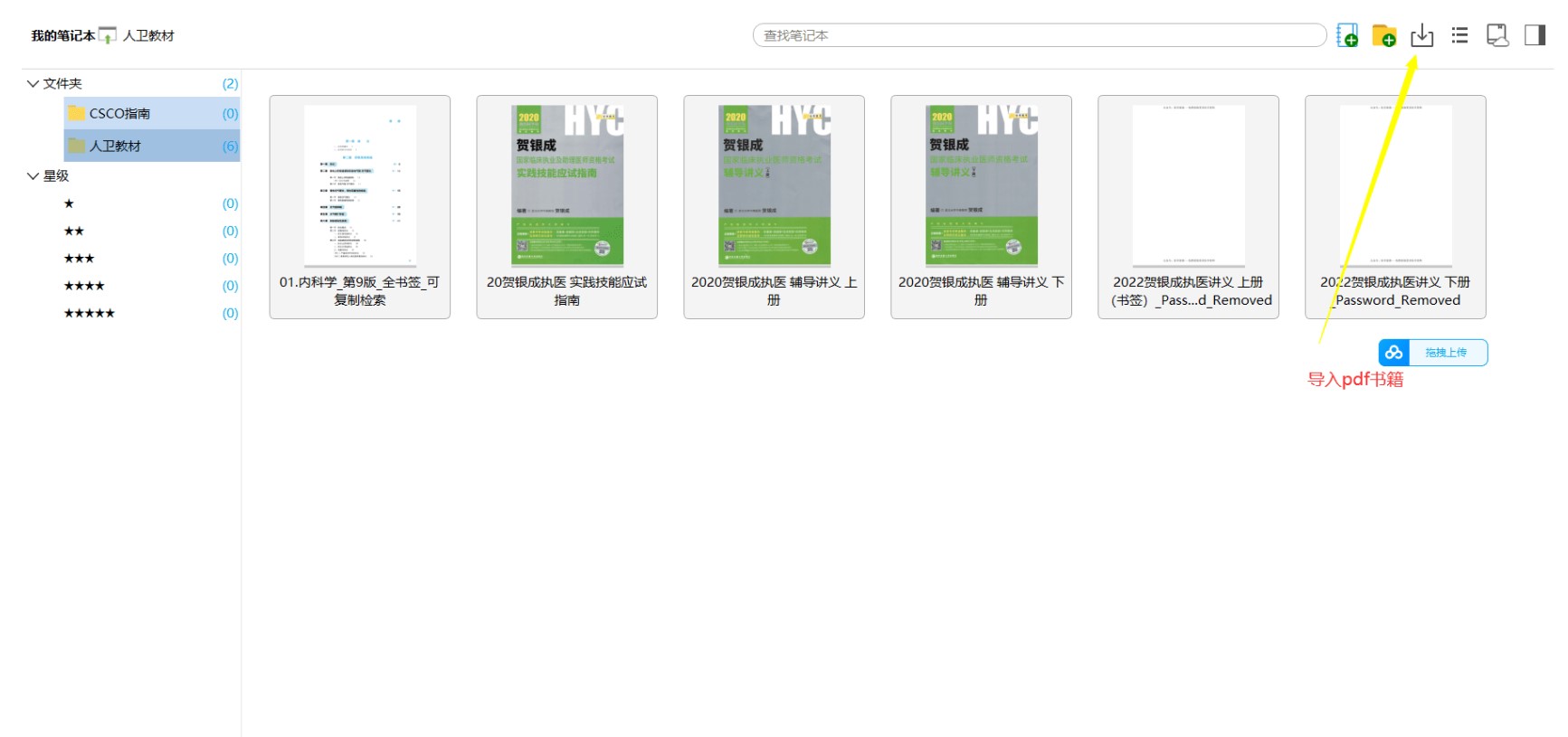Select the CSCO指南 folder

[119, 113]
